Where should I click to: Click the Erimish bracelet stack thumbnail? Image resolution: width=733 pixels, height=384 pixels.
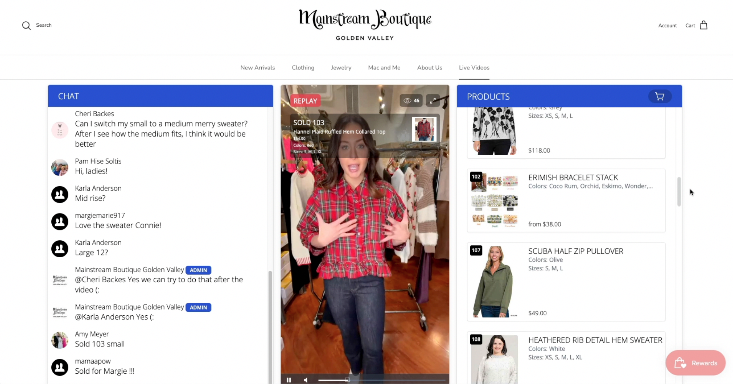click(x=495, y=200)
